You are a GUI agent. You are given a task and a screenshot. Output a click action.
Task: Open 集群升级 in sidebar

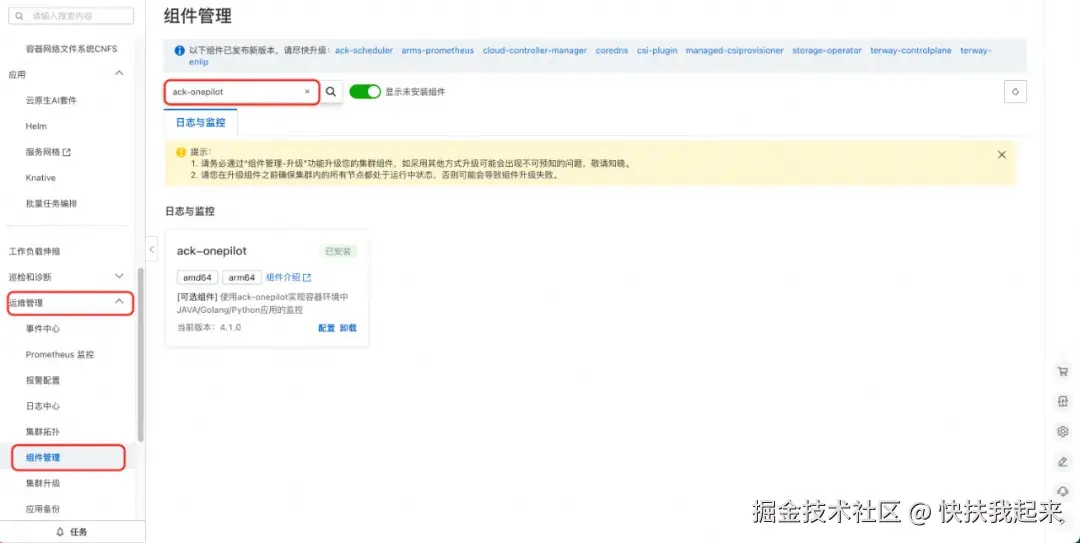[43, 483]
